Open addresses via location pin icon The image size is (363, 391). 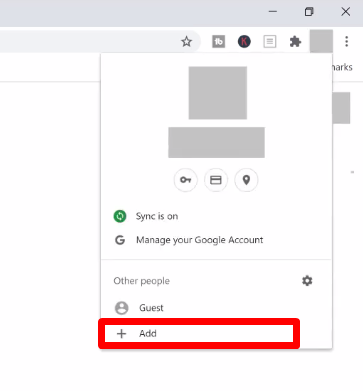(246, 180)
